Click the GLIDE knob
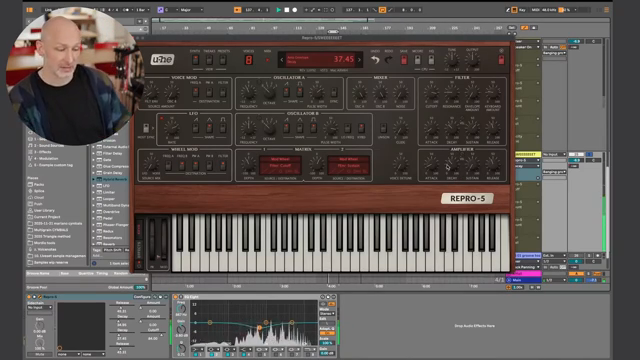 tap(401, 129)
